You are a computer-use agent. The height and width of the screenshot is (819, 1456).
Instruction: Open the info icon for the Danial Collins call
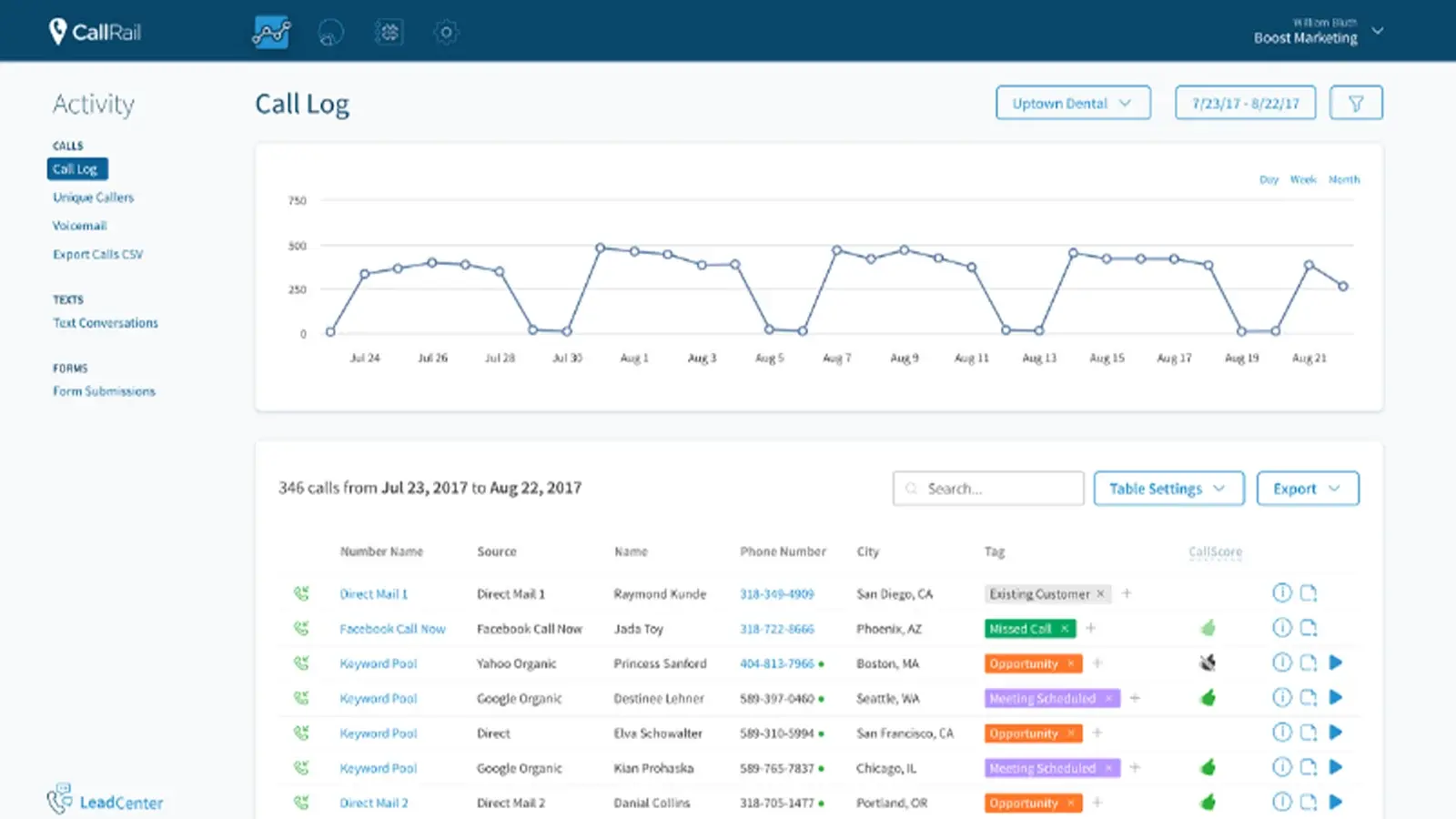click(x=1281, y=802)
